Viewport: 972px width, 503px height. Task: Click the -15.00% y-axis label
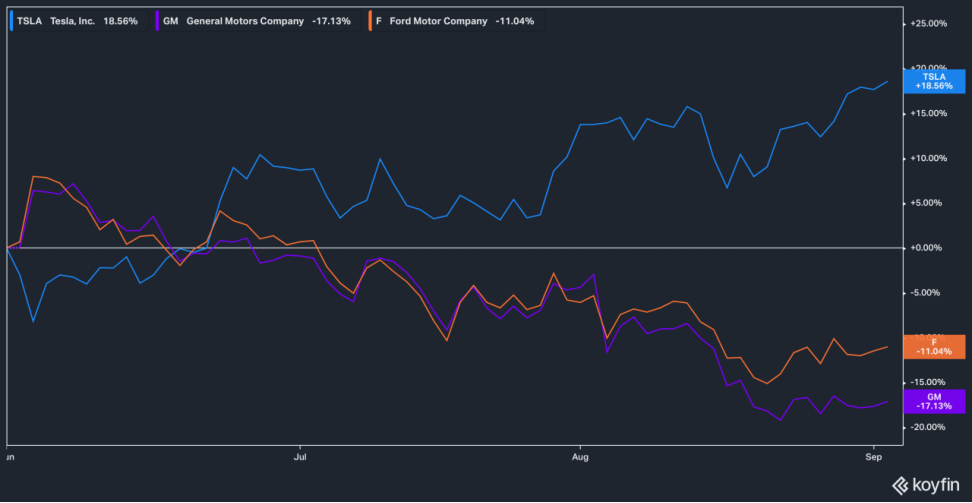coord(928,383)
